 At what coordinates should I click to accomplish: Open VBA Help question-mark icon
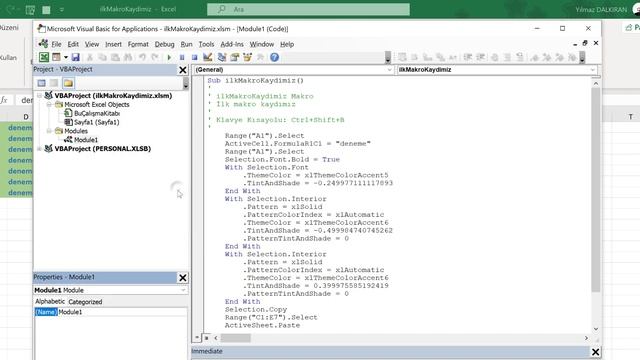tap(274, 58)
